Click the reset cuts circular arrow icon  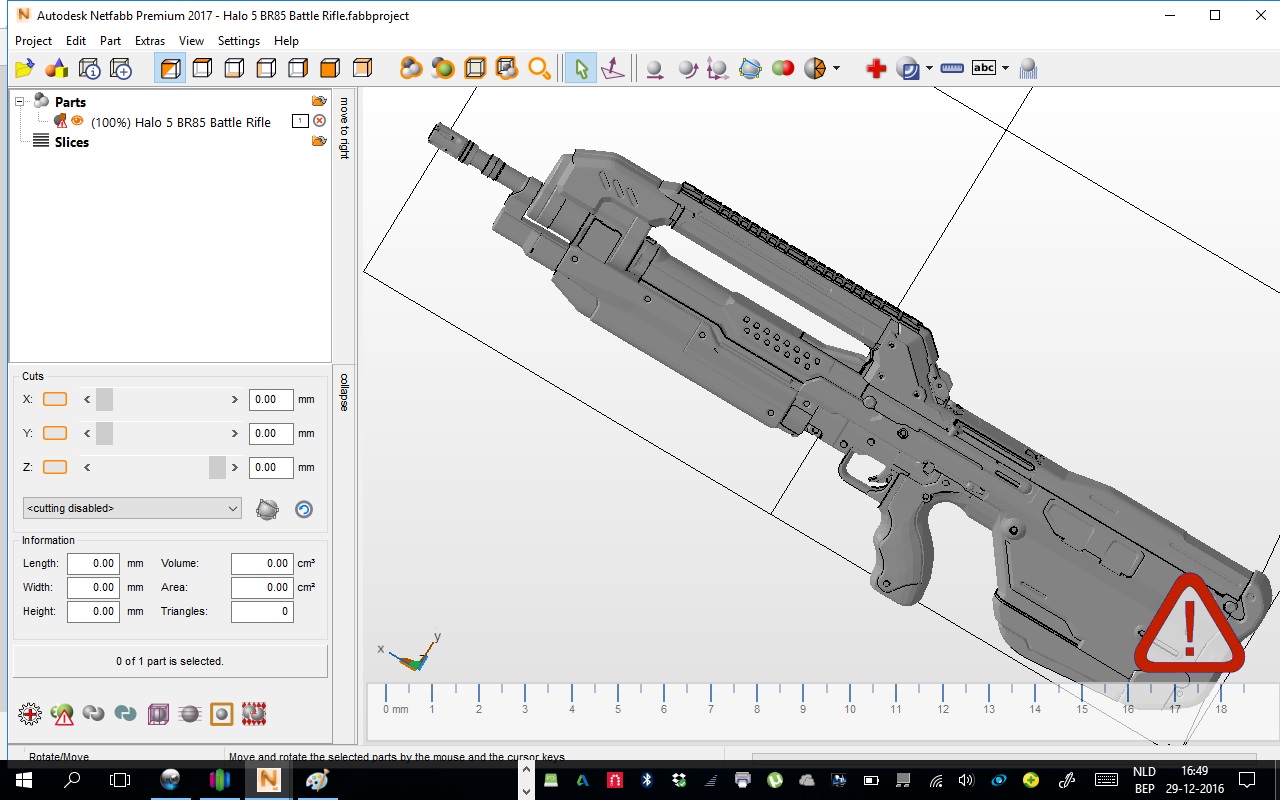[304, 509]
